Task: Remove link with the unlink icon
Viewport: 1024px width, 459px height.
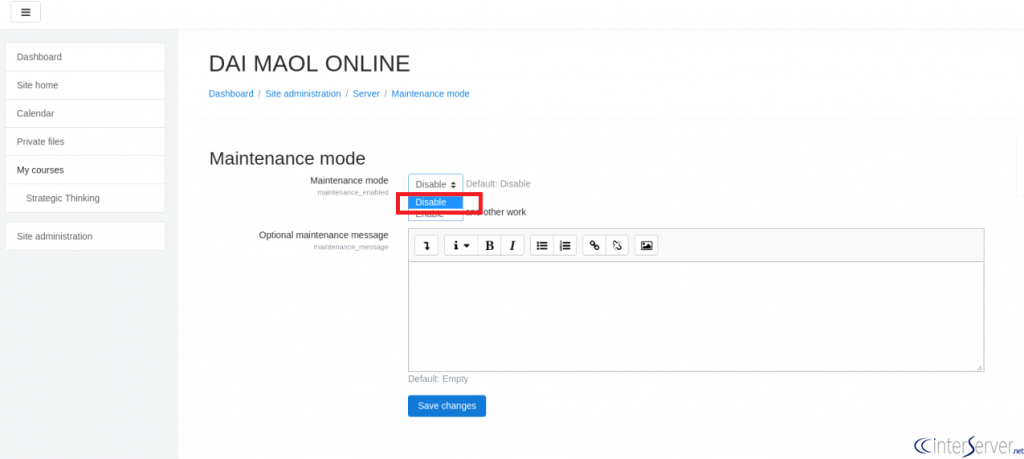Action: pyautogui.click(x=617, y=245)
